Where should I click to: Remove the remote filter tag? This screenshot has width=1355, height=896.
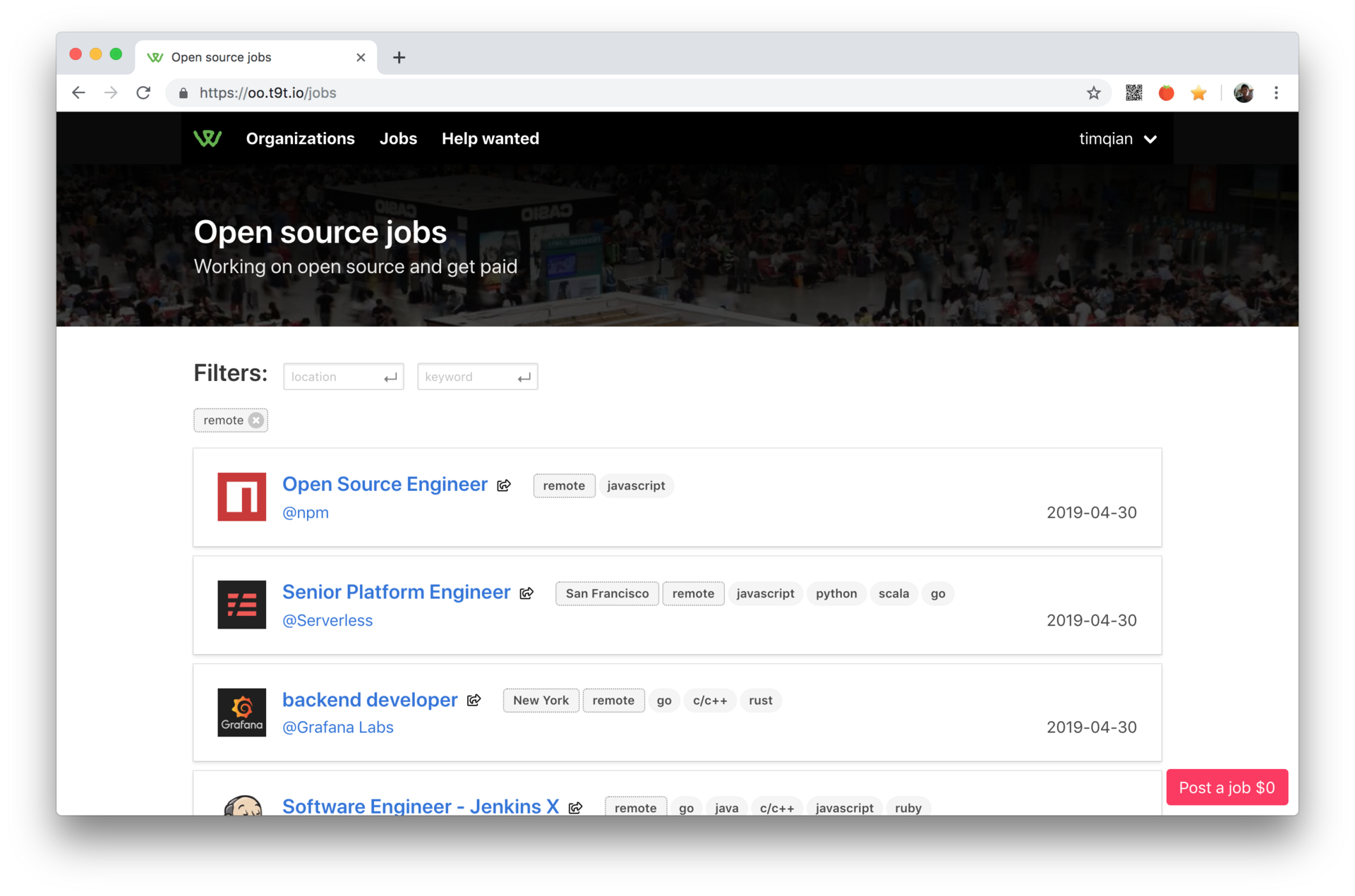click(x=256, y=420)
